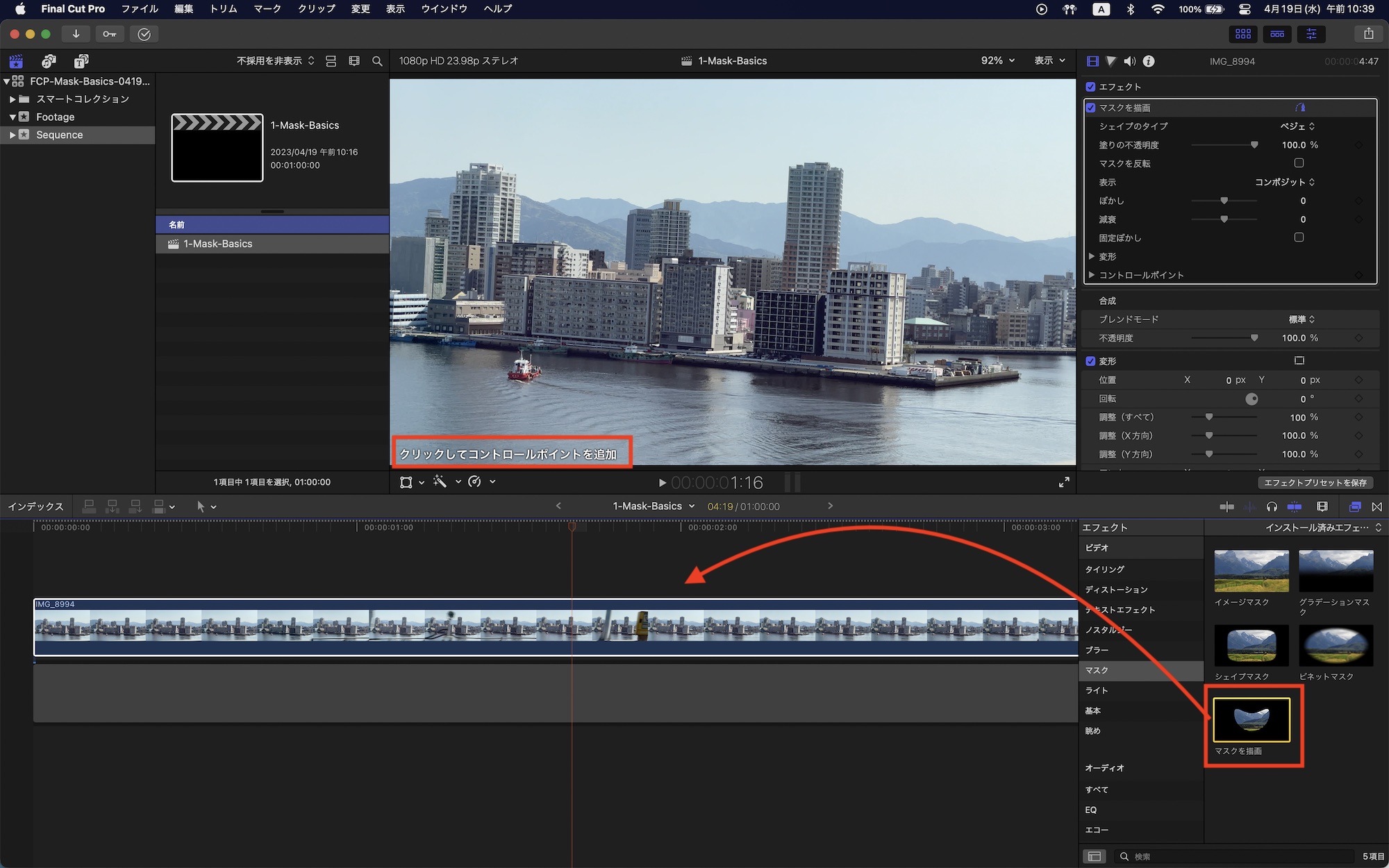
Task: Select the マスク effects category
Action: (x=1097, y=670)
